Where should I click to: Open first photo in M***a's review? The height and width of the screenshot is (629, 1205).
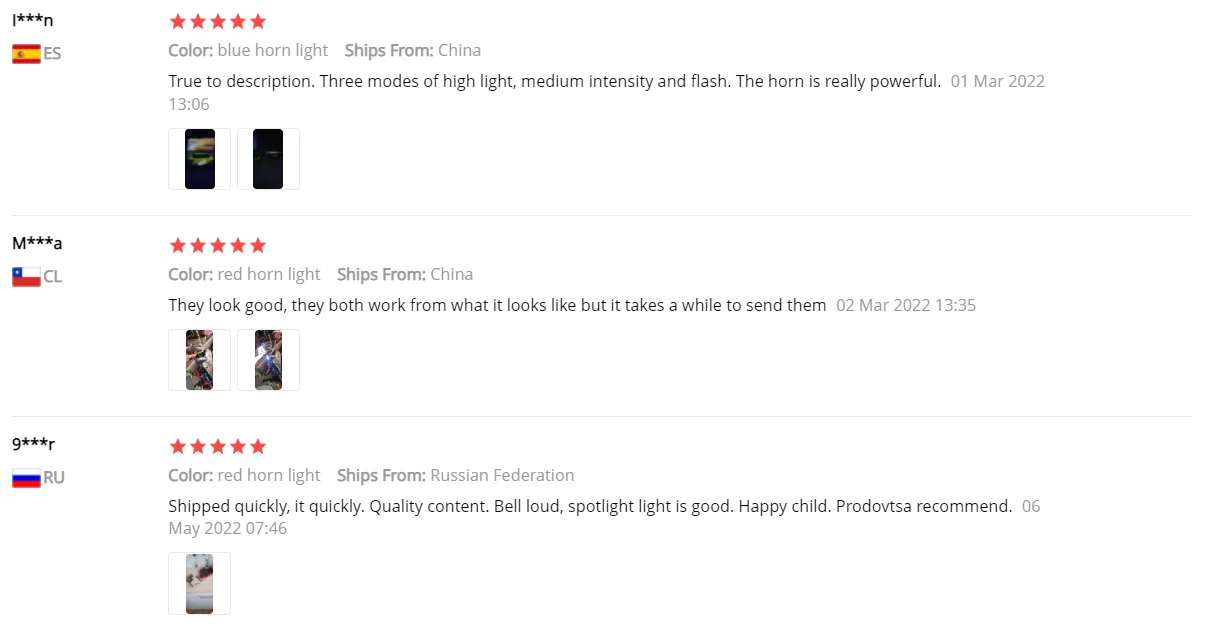pyautogui.click(x=200, y=360)
